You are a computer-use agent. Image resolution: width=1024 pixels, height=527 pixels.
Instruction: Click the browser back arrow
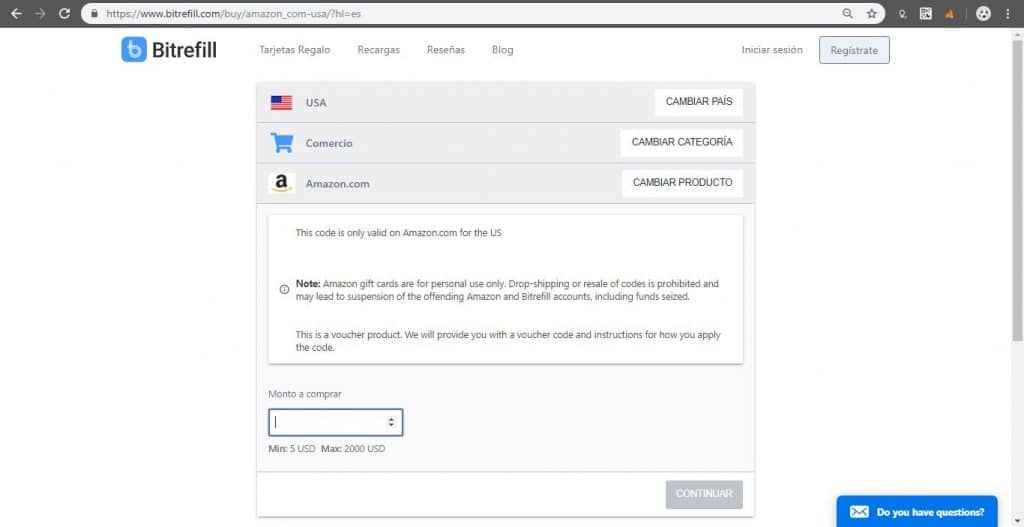(16, 13)
